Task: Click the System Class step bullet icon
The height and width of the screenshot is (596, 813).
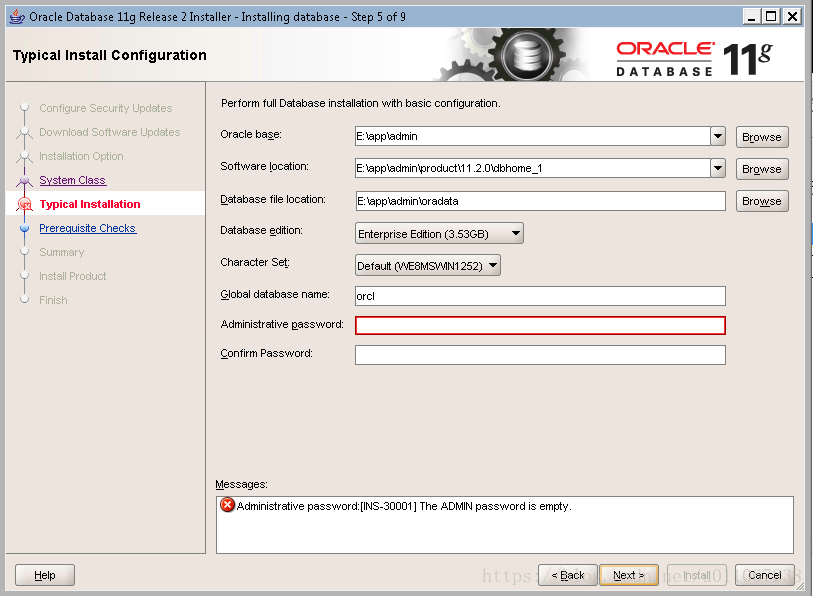Action: pyautogui.click(x=24, y=180)
